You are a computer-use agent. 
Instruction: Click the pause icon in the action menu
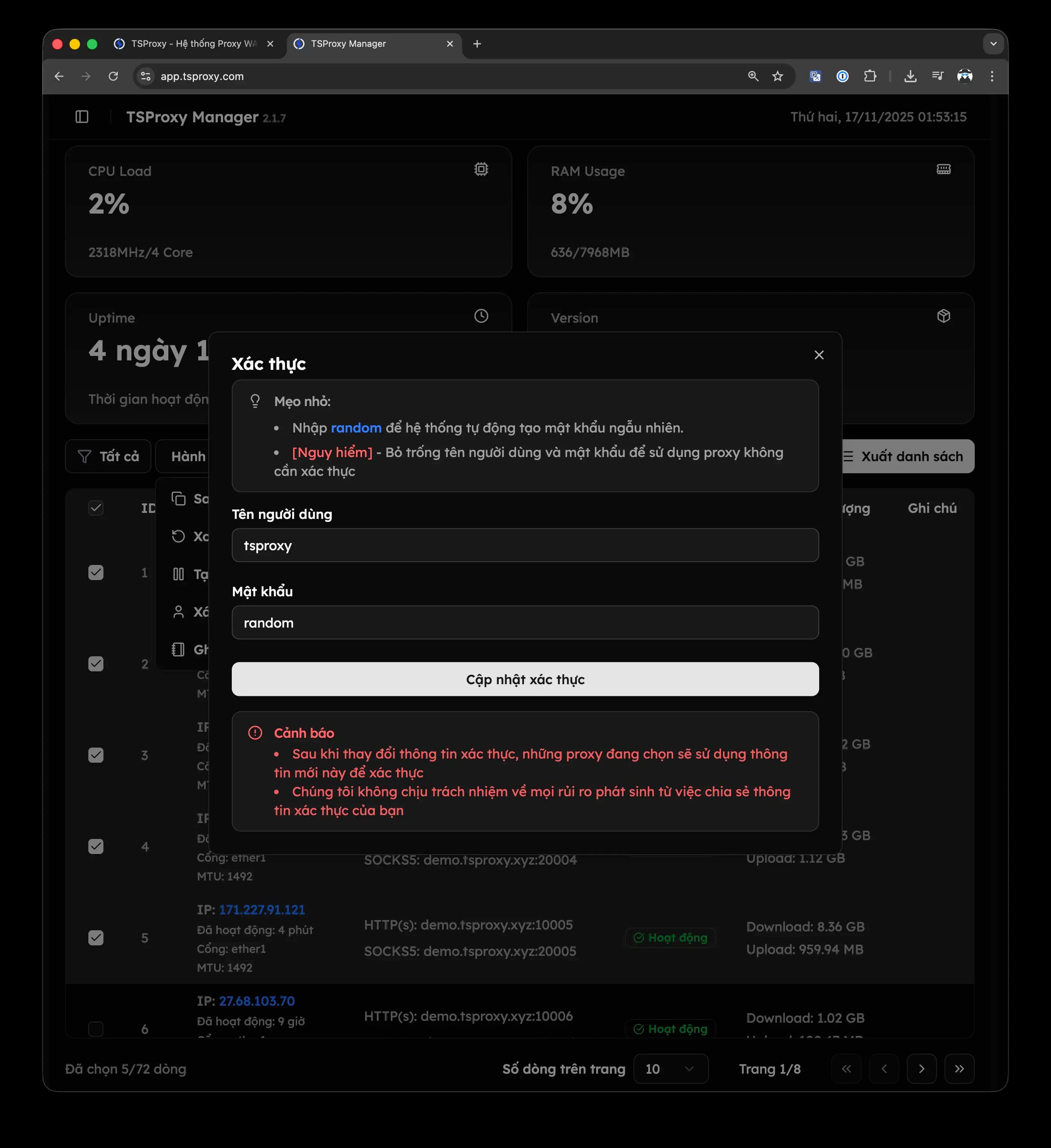[178, 574]
